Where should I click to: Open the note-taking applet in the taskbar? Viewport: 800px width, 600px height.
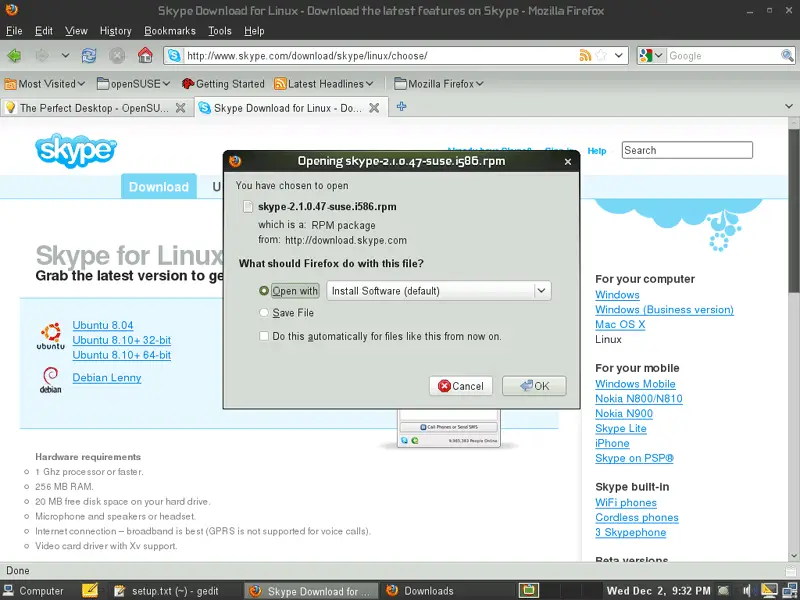pyautogui.click(x=90, y=590)
